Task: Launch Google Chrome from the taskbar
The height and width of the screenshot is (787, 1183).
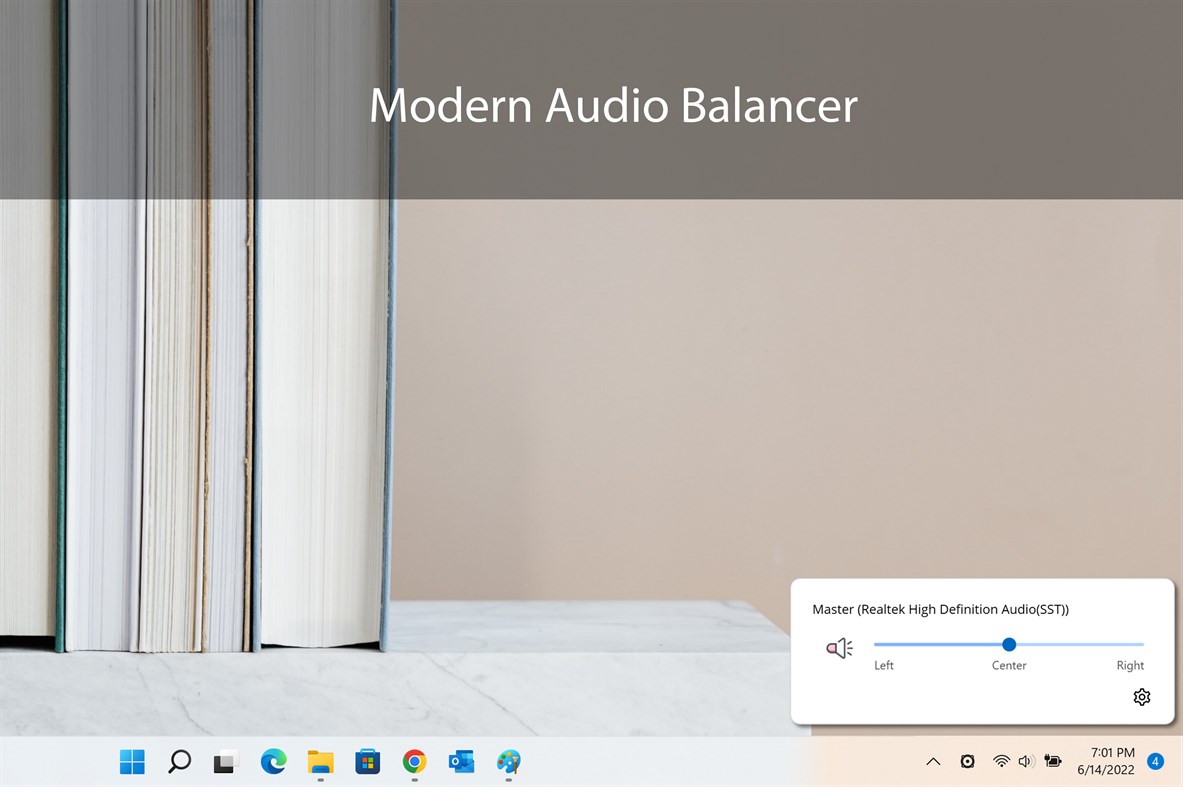Action: click(x=413, y=762)
